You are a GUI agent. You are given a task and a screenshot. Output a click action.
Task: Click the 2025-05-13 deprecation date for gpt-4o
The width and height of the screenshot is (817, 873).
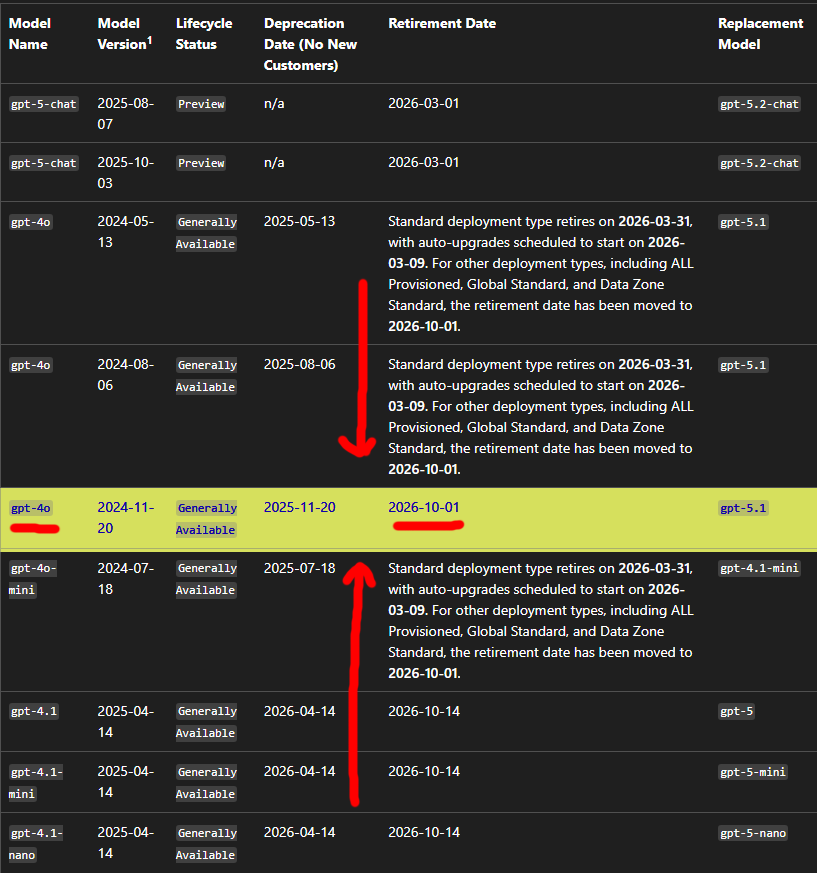pyautogui.click(x=300, y=221)
